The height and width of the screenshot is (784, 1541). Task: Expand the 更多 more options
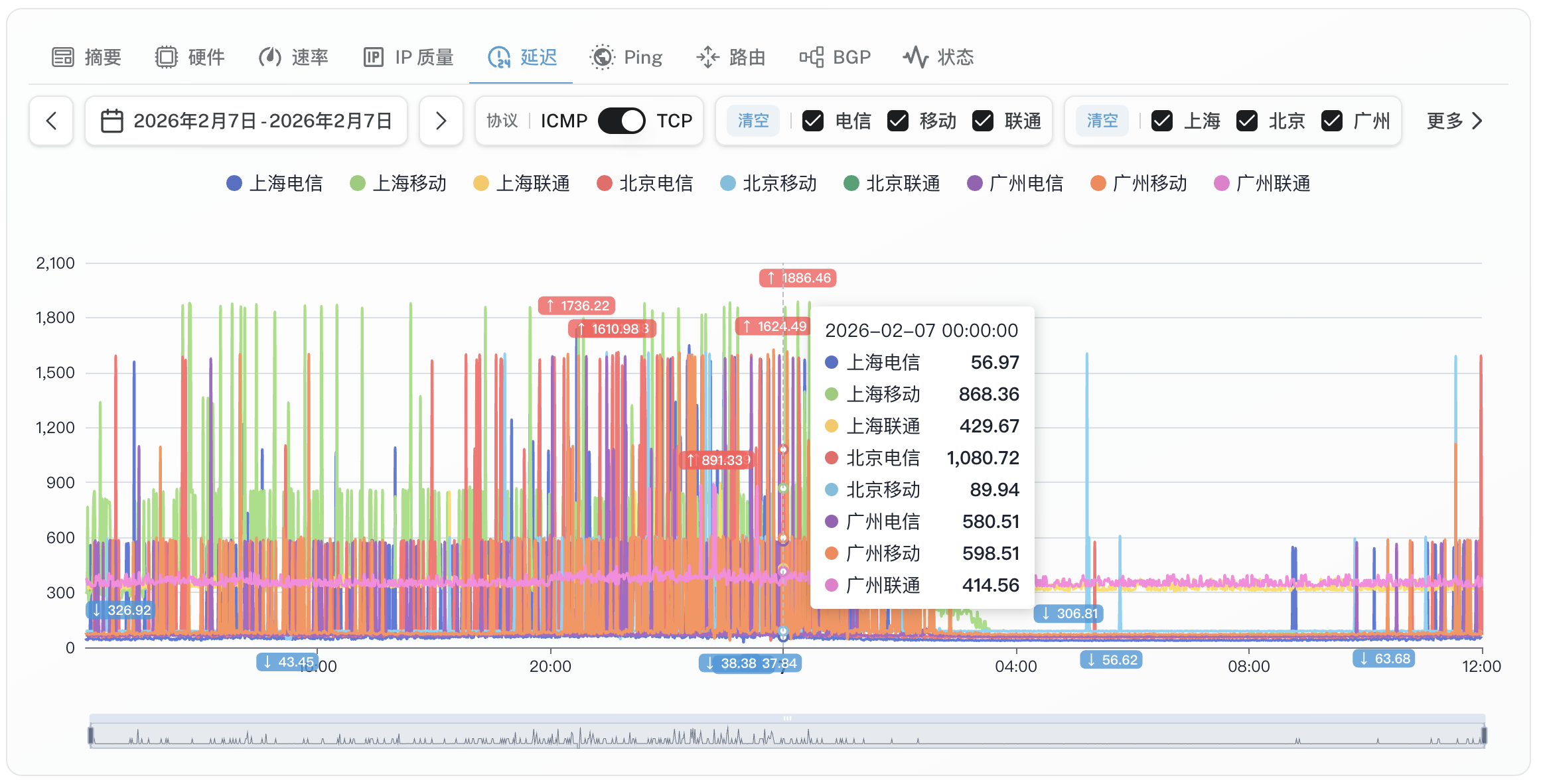1454,121
